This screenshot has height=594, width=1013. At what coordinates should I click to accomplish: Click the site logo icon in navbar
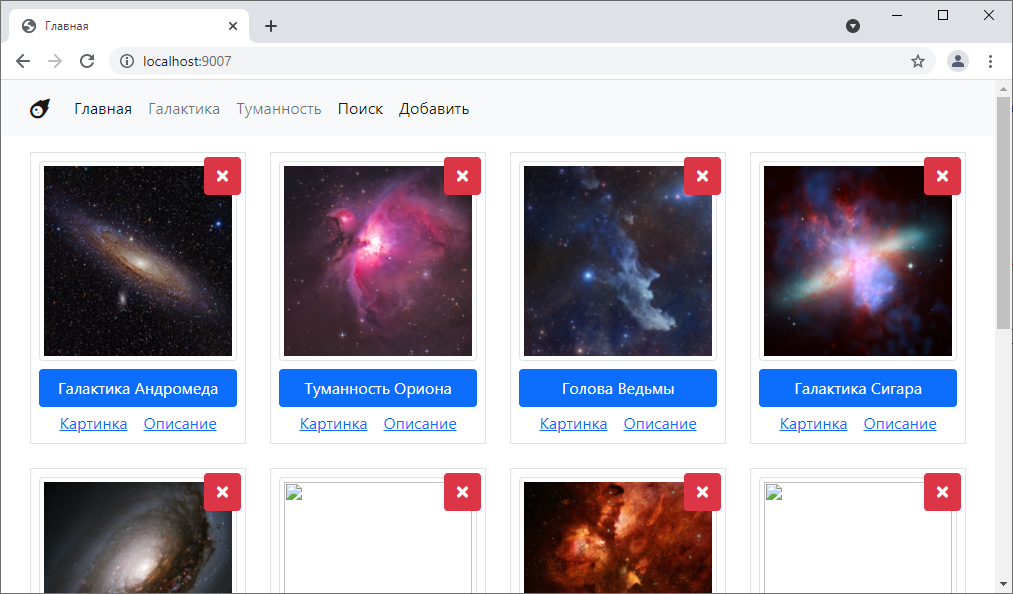click(40, 109)
